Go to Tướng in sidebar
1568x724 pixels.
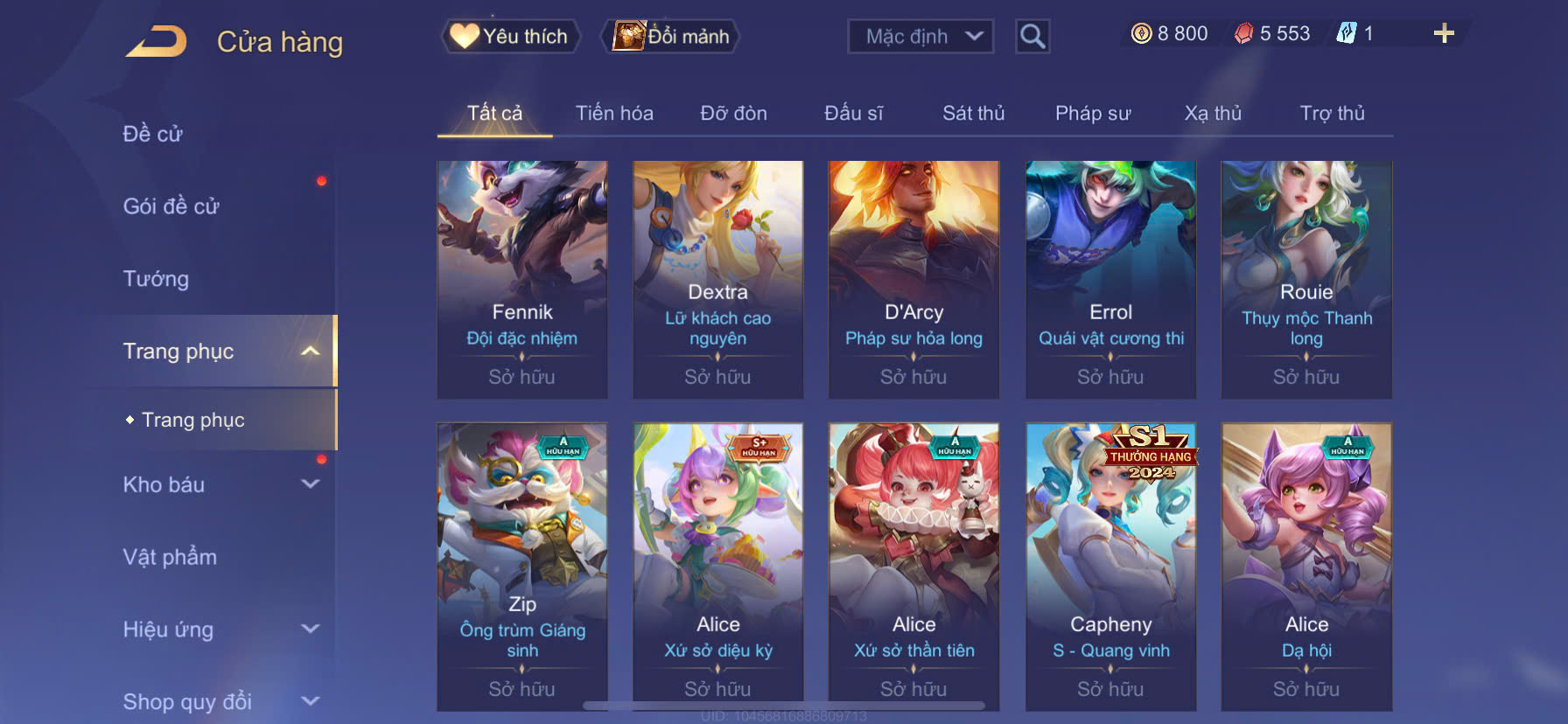coord(156,278)
